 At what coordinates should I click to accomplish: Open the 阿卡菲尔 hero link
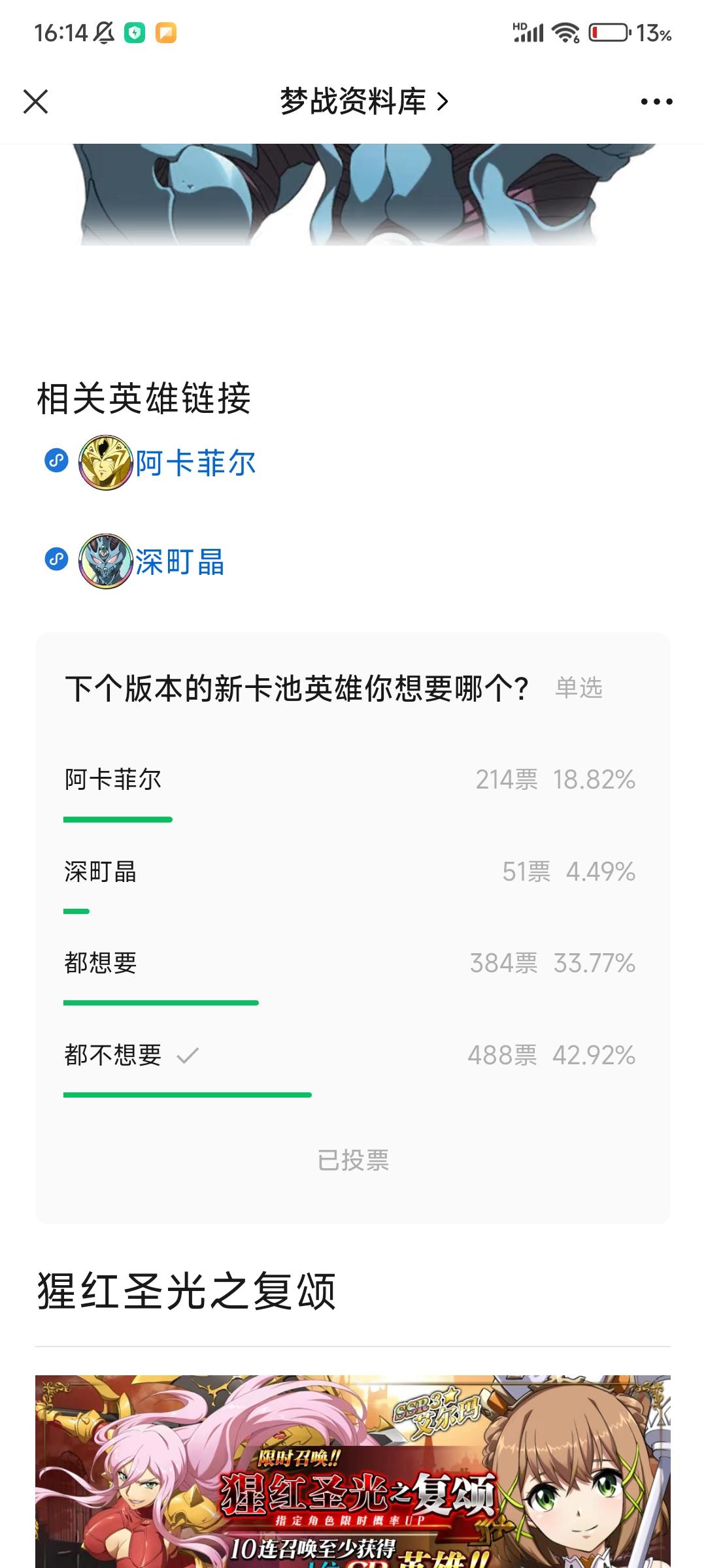[195, 463]
